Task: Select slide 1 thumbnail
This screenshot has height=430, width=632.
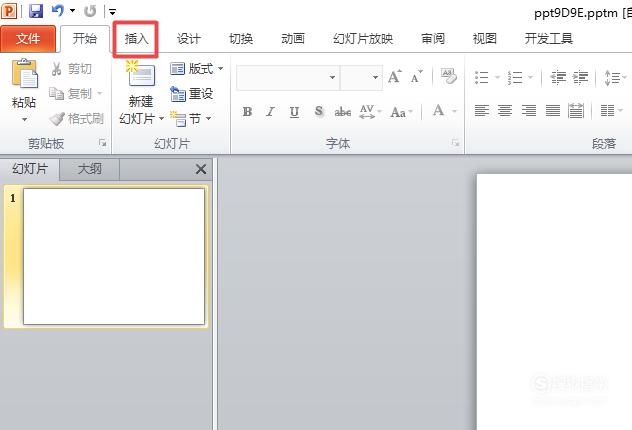Action: pyautogui.click(x=114, y=256)
